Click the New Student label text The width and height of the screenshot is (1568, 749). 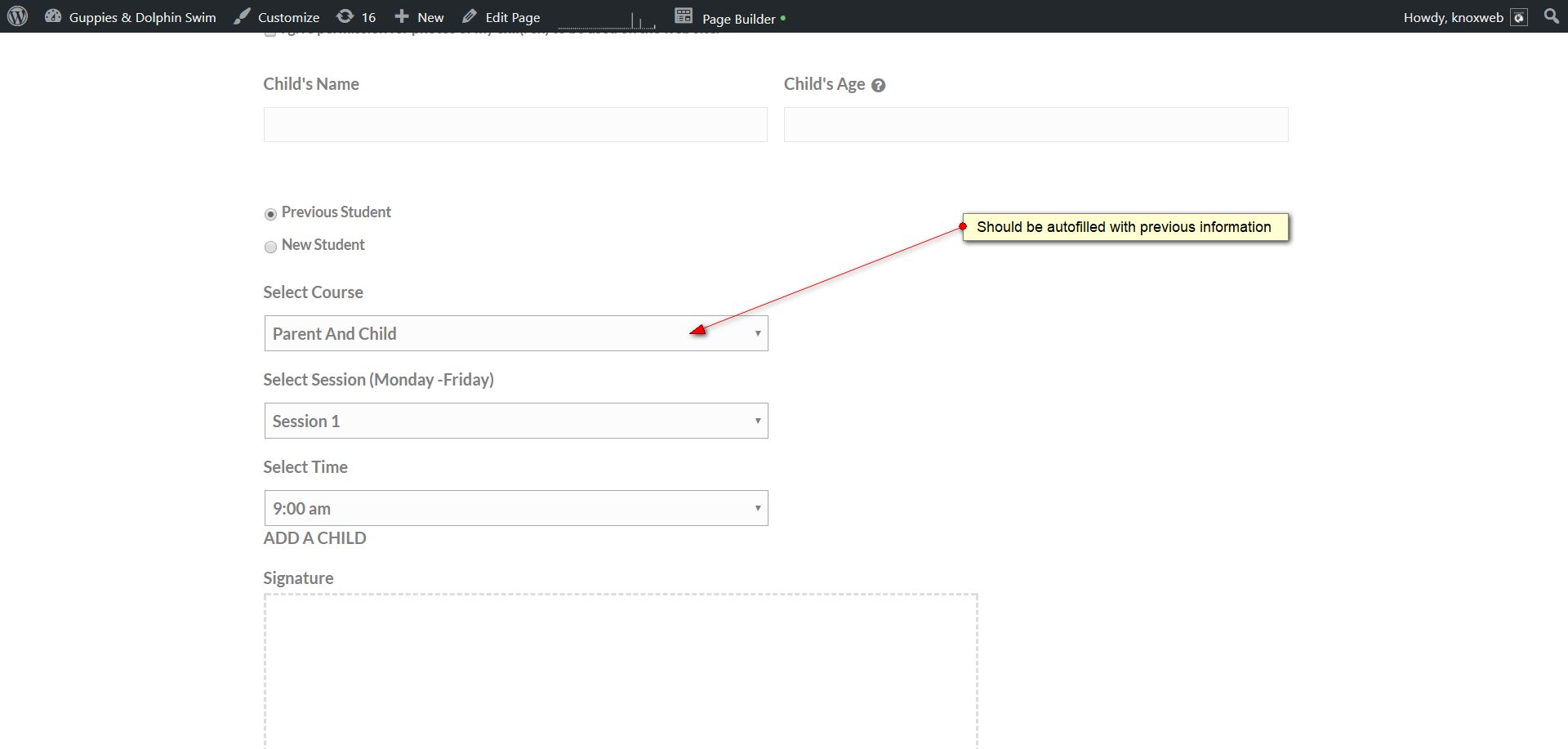click(x=323, y=245)
